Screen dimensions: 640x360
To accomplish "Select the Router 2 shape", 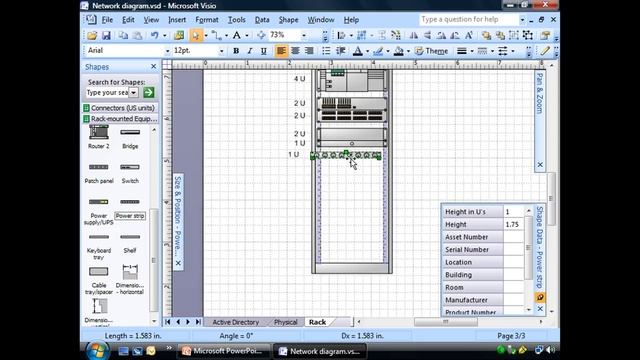I will pos(99,137).
